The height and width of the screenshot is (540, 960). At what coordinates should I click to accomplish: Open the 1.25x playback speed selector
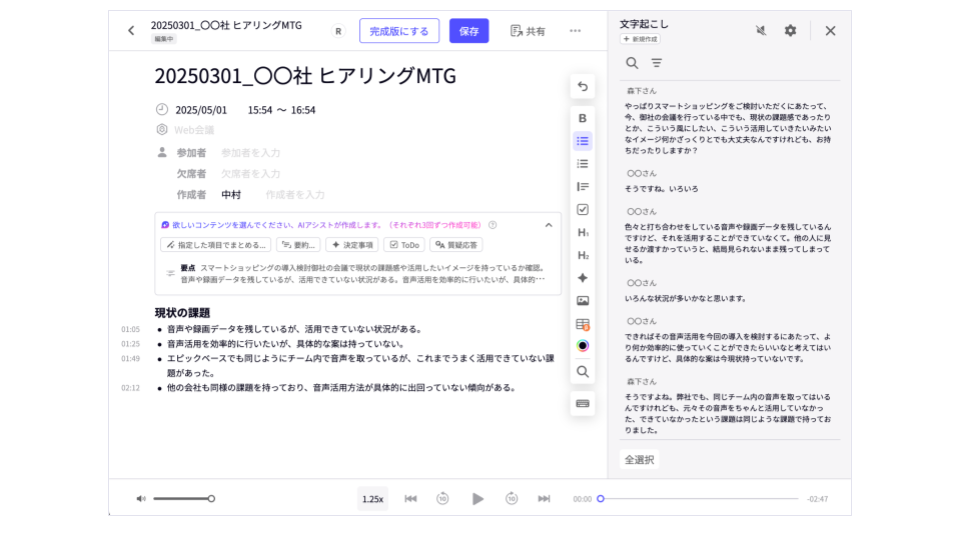(373, 499)
